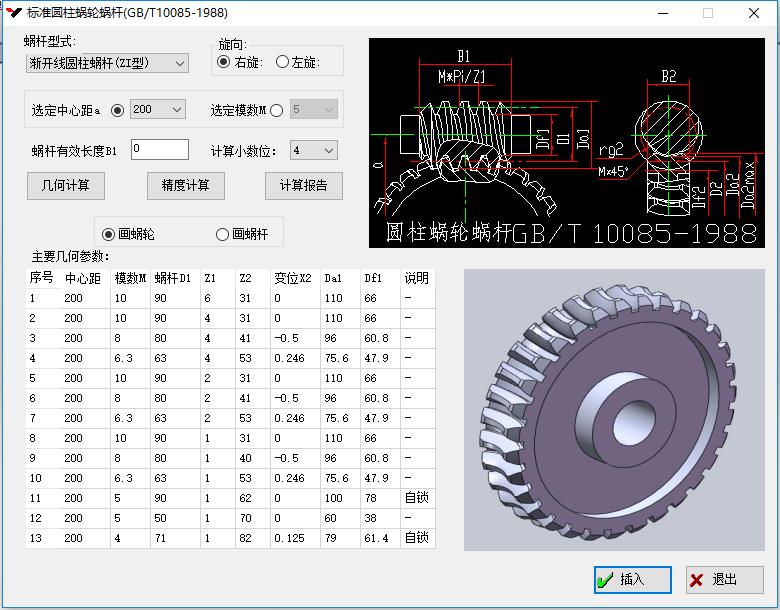Viewport: 780px width, 610px height.
Task: Select the 右旋 right-hand radio button
Action: [x=224, y=62]
